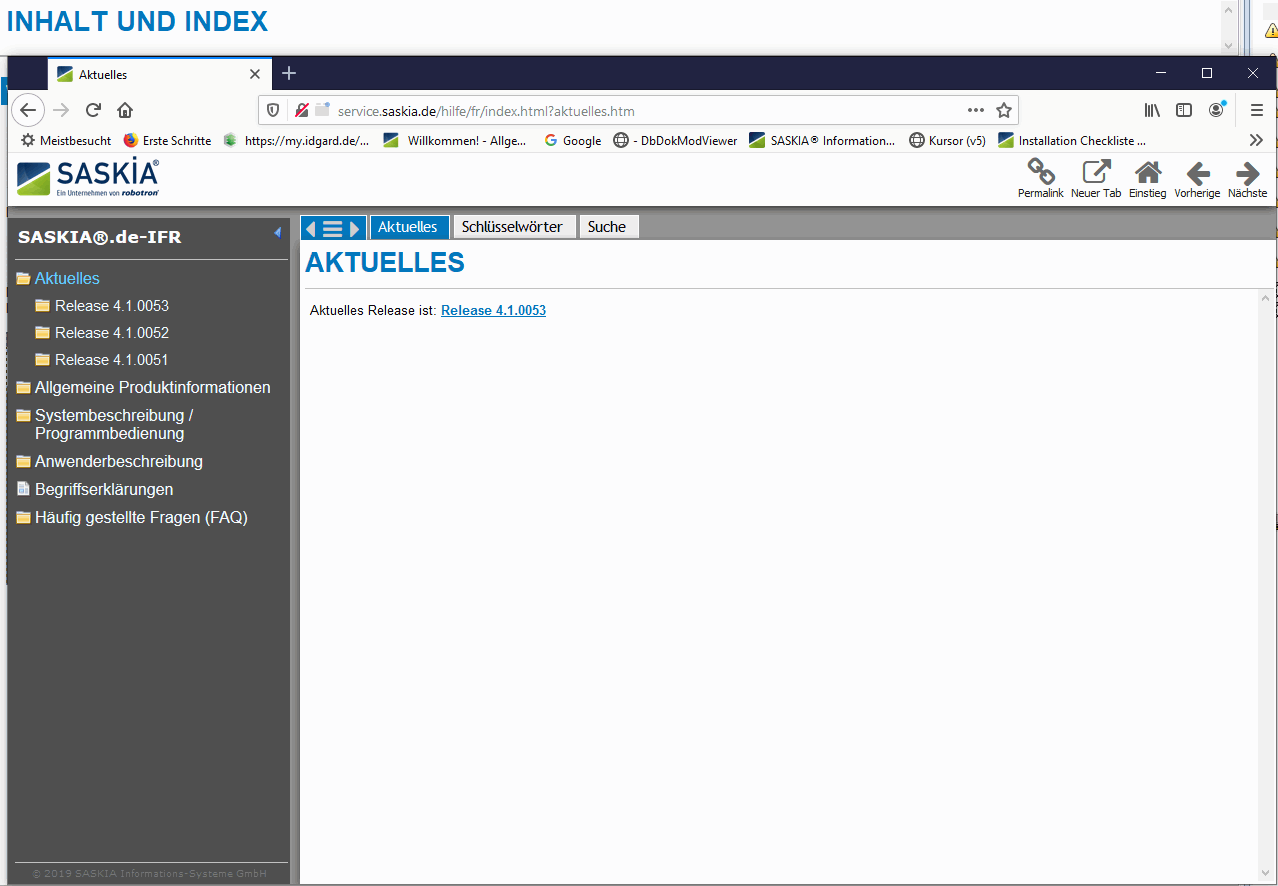Open the Release 4.1.0053 hyperlink
Image resolution: width=1278 pixels, height=886 pixels.
493,311
